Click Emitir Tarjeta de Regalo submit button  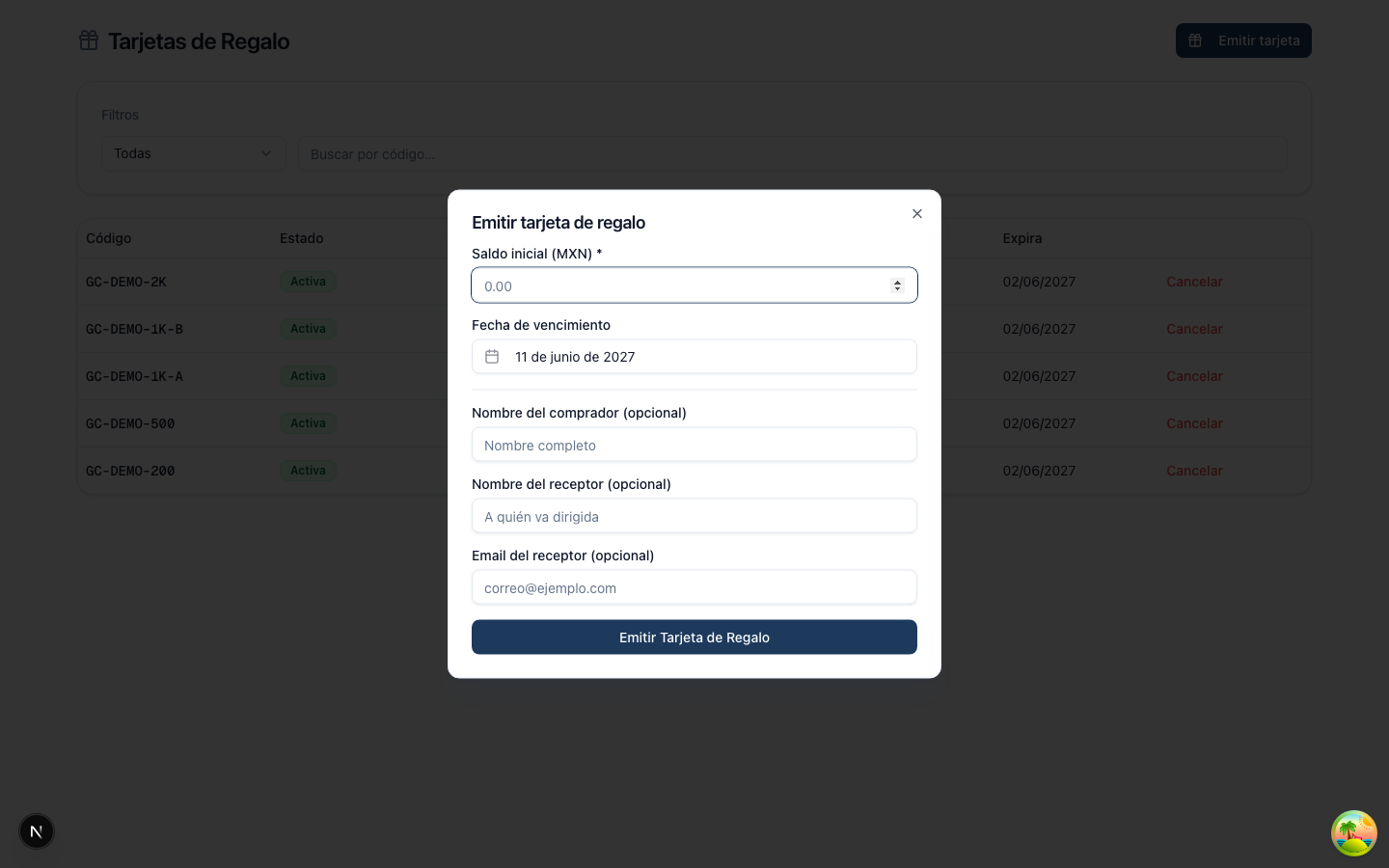tap(694, 637)
